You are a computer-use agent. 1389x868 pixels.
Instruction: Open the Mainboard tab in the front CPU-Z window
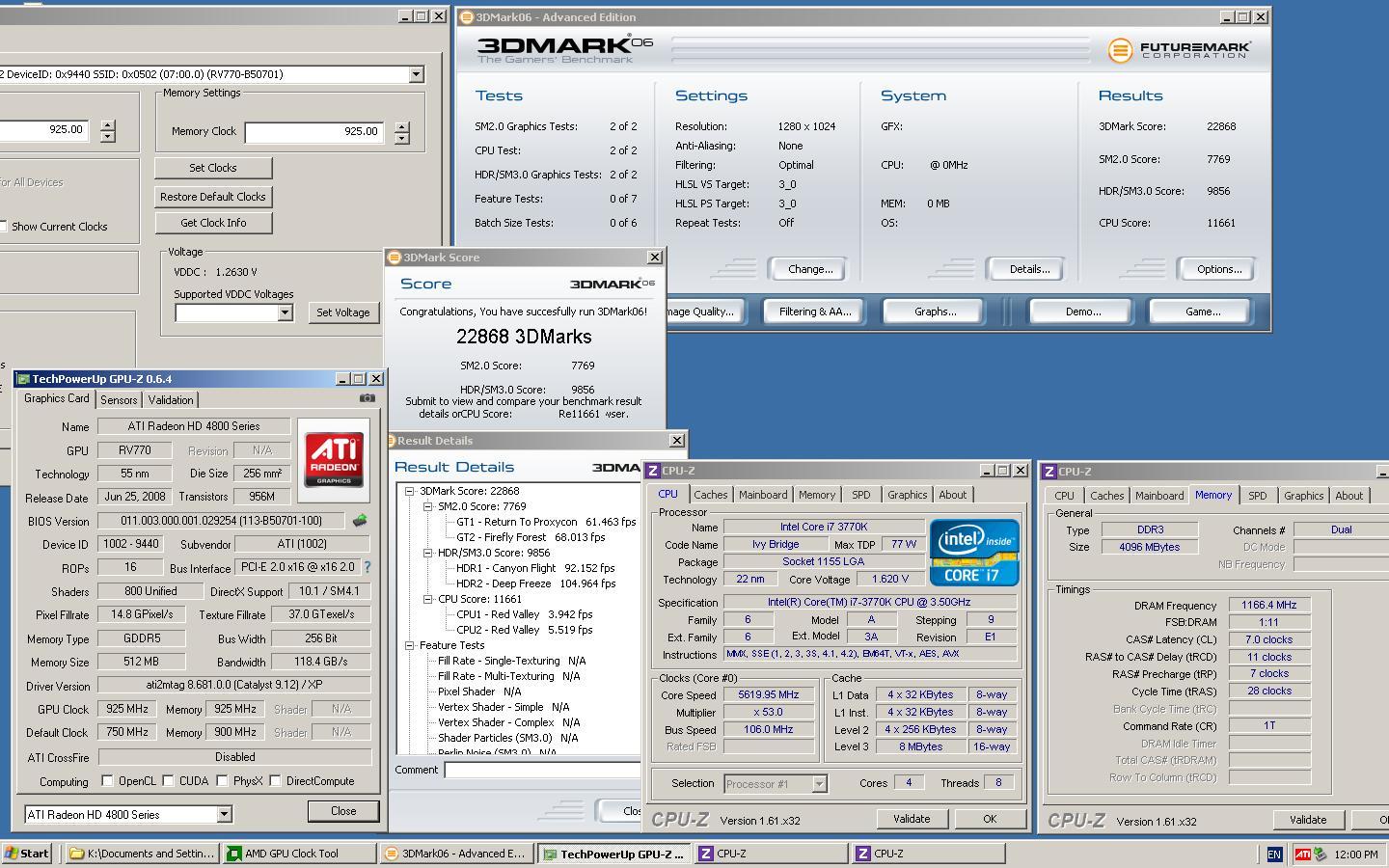[x=763, y=494]
